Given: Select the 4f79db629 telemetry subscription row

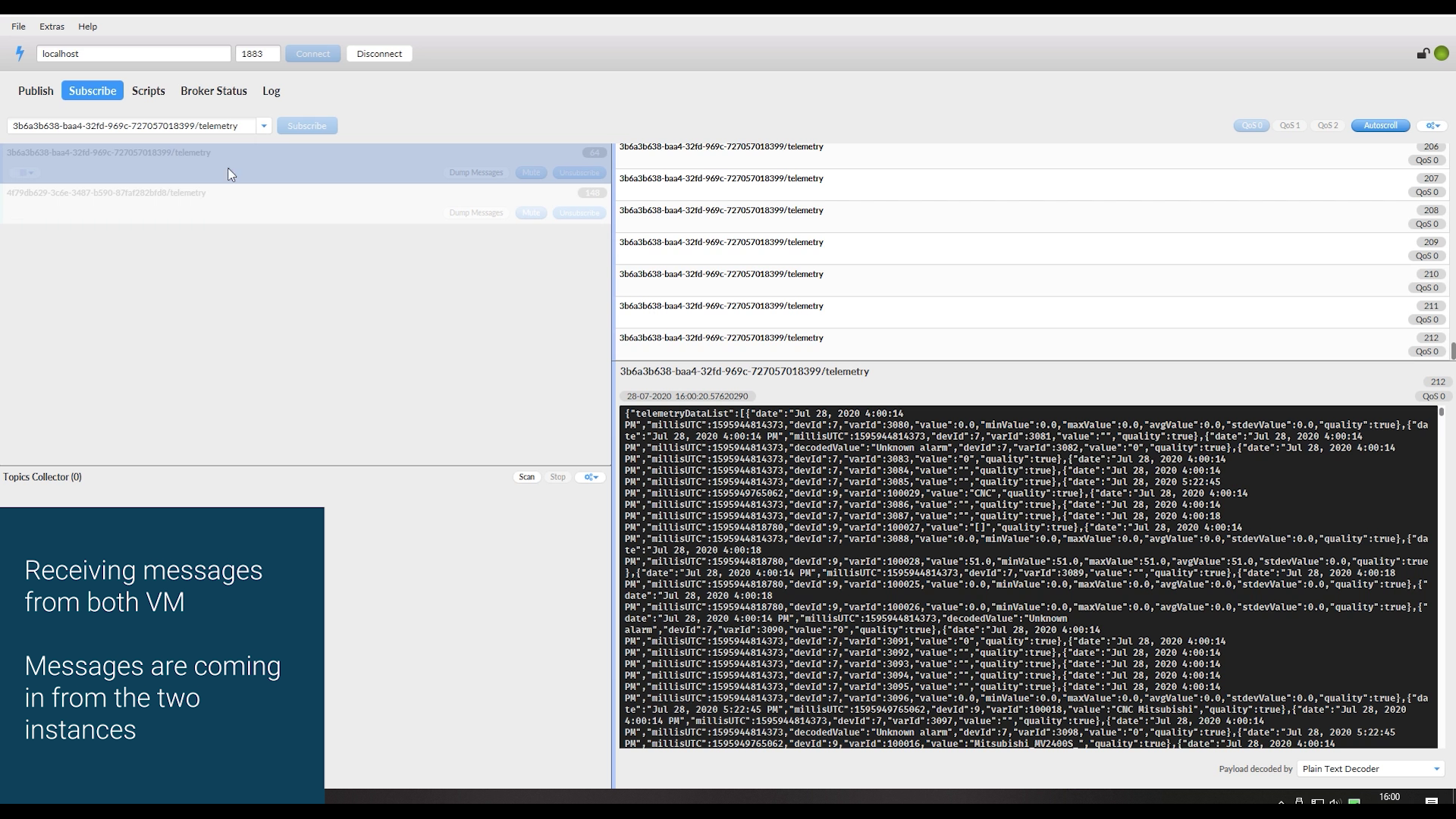Looking at the screenshot, I should [x=306, y=203].
